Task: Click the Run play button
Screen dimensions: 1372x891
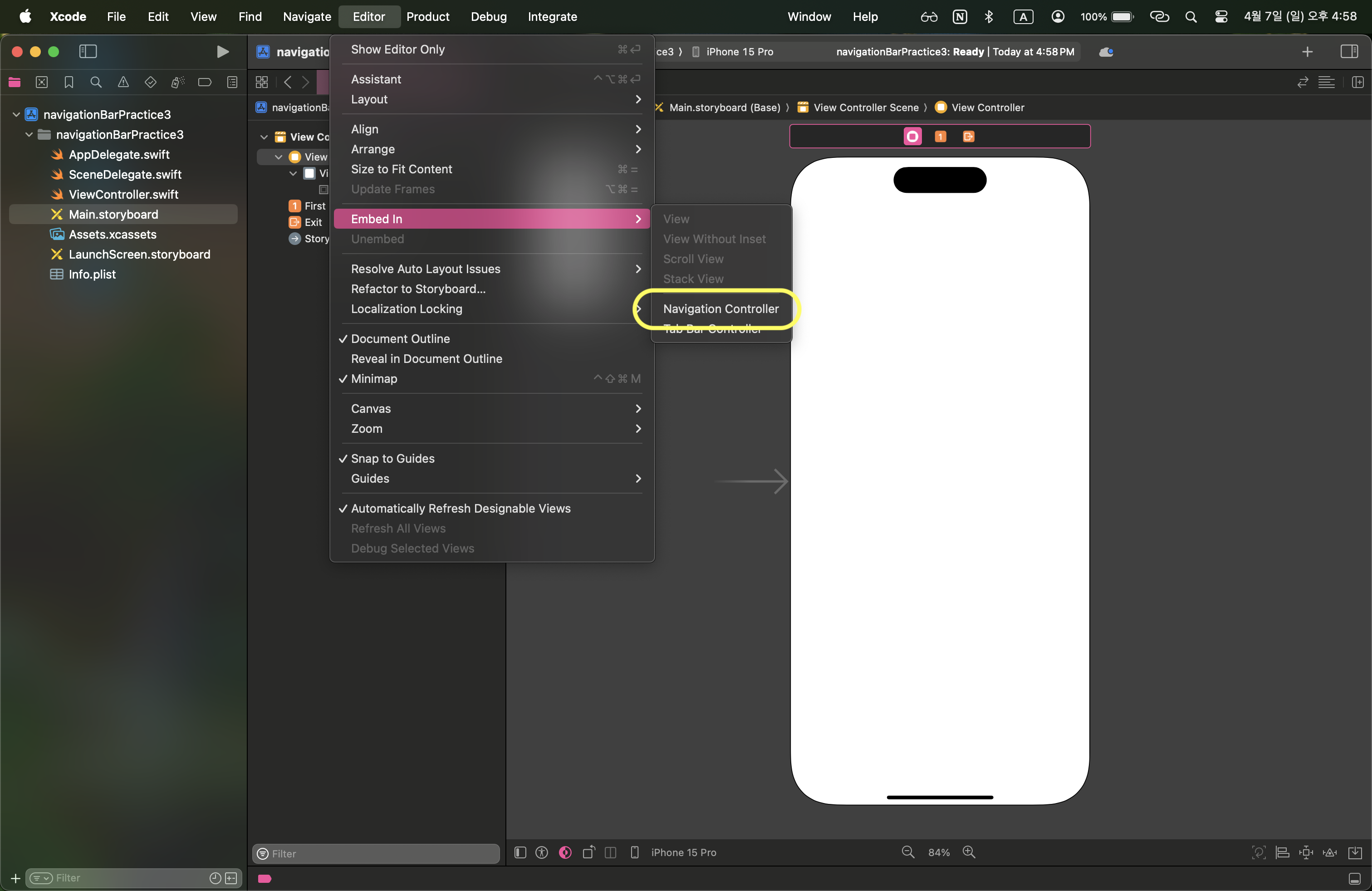Action: [222, 52]
